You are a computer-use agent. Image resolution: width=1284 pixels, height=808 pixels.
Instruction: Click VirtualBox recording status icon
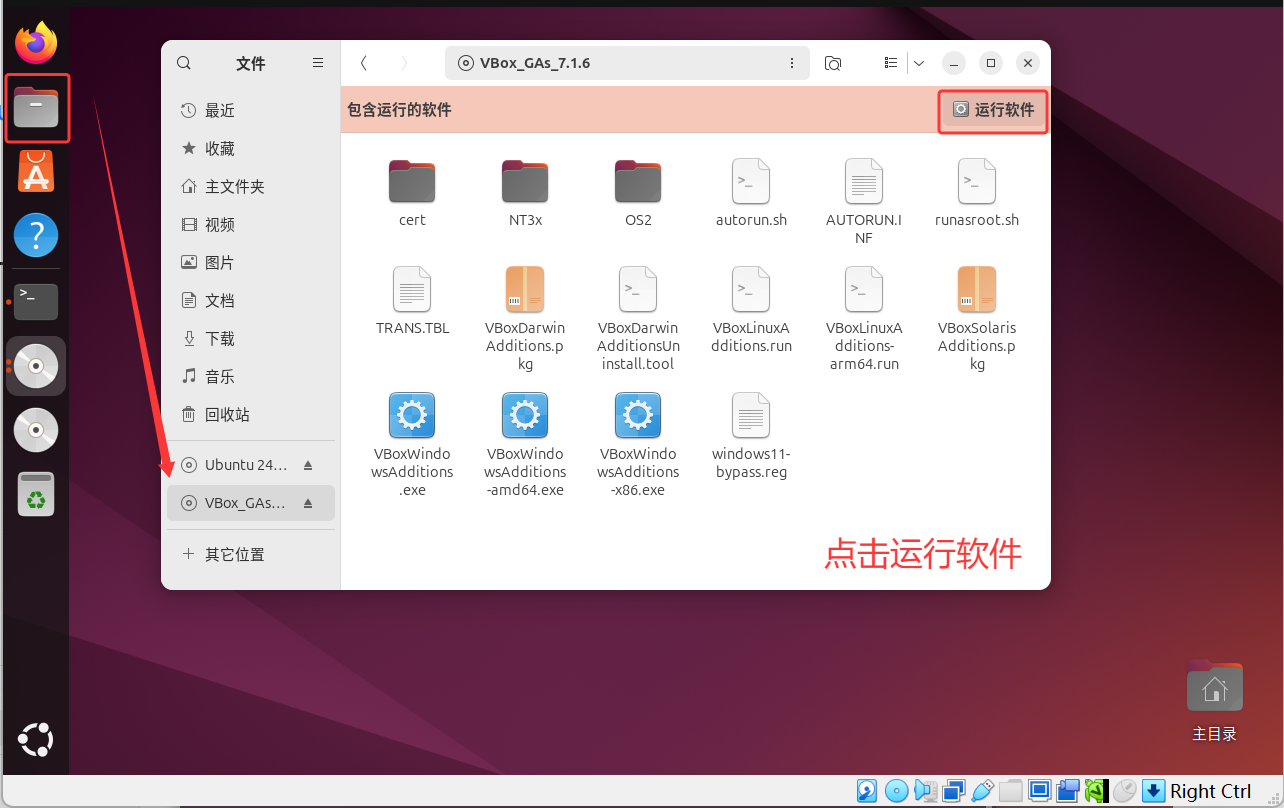point(1068,791)
